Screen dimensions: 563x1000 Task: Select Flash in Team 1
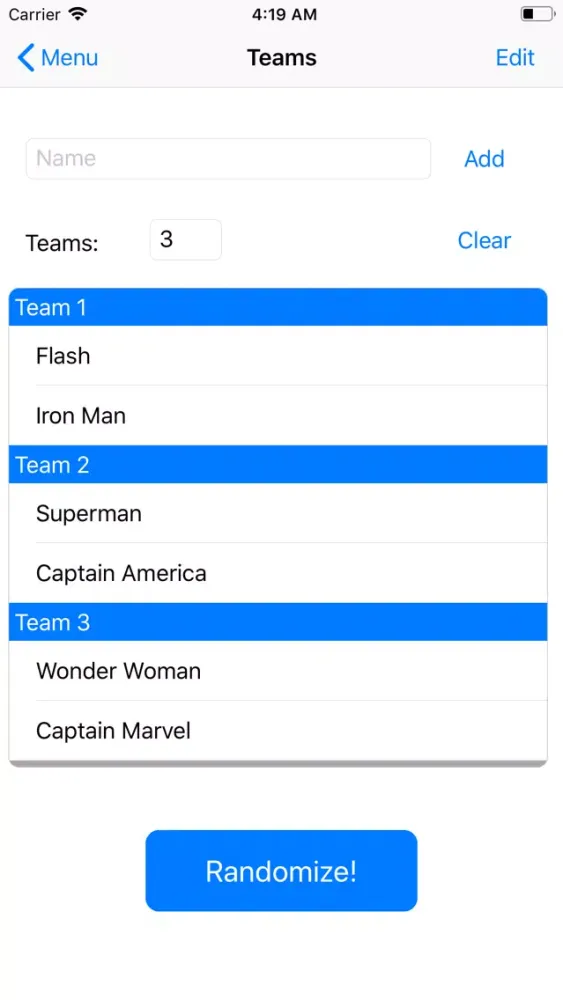point(278,356)
